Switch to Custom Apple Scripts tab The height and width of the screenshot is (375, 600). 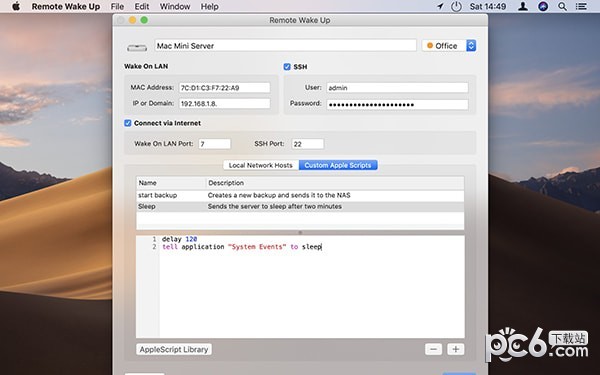coord(338,165)
